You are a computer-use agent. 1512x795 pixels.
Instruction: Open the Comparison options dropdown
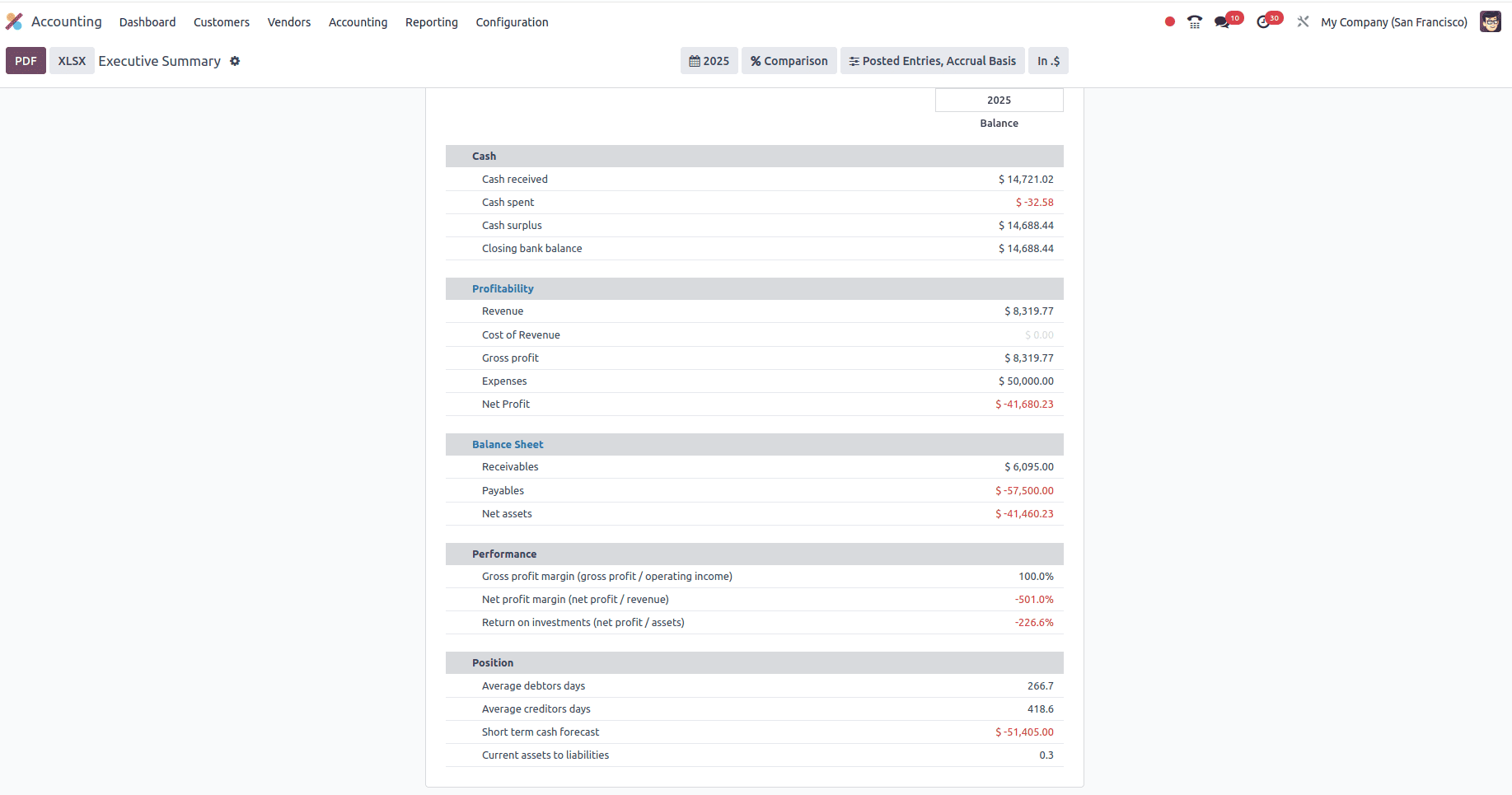point(789,60)
